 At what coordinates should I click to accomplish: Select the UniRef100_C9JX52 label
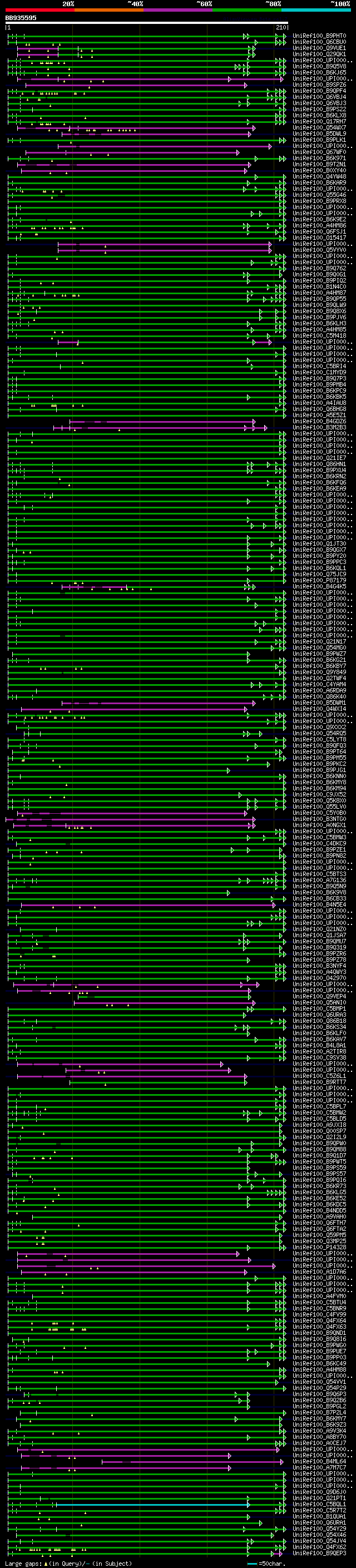pos(319,794)
